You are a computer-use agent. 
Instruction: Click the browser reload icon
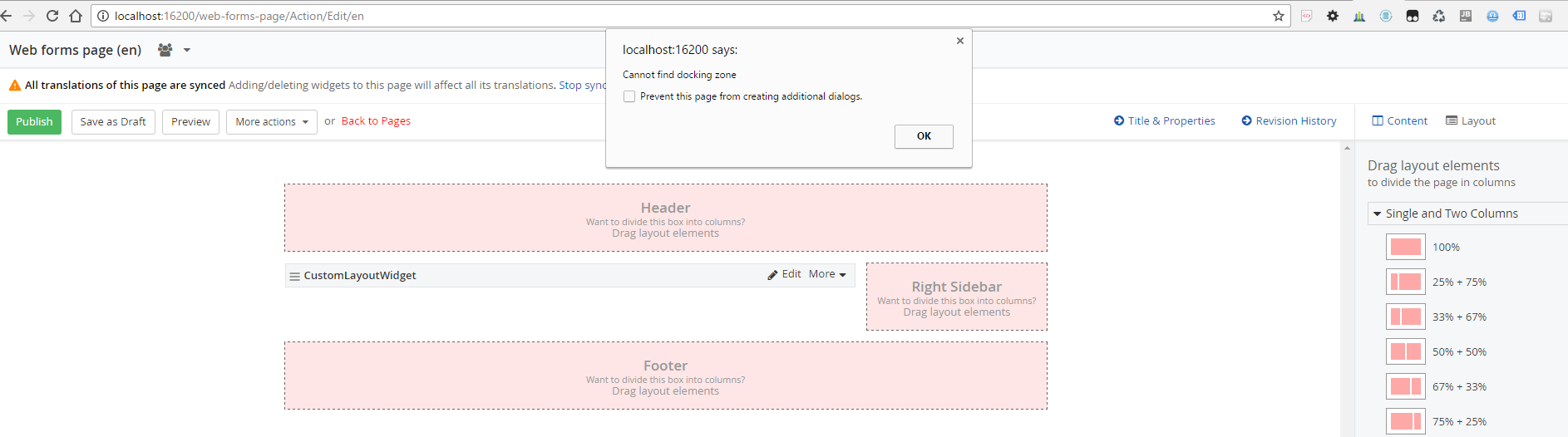52,16
